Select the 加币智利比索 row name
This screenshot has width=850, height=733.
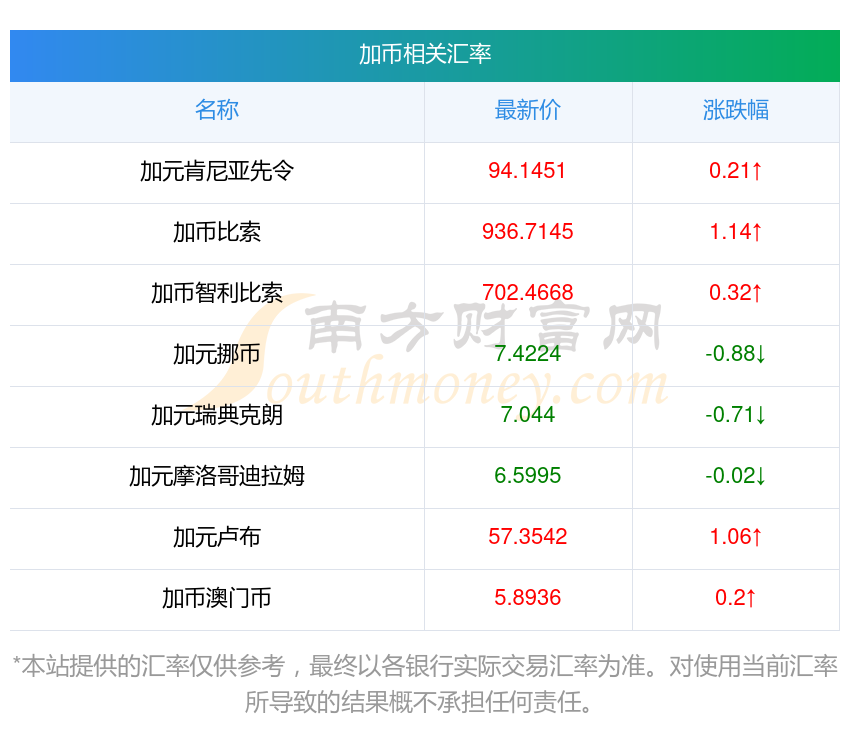tap(217, 293)
